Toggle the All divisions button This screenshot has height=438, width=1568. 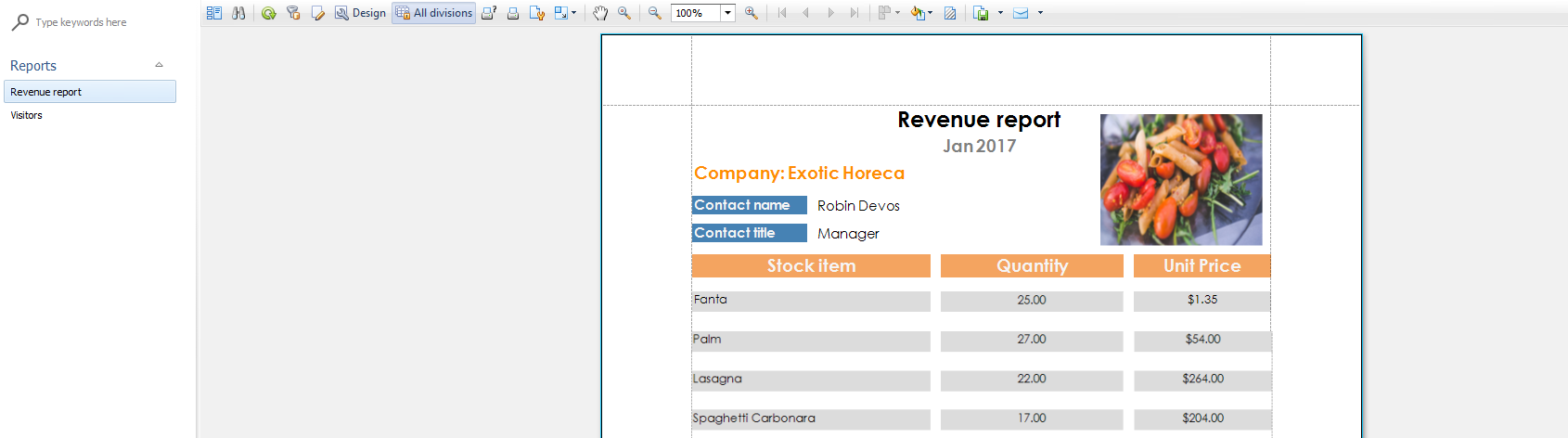(433, 13)
